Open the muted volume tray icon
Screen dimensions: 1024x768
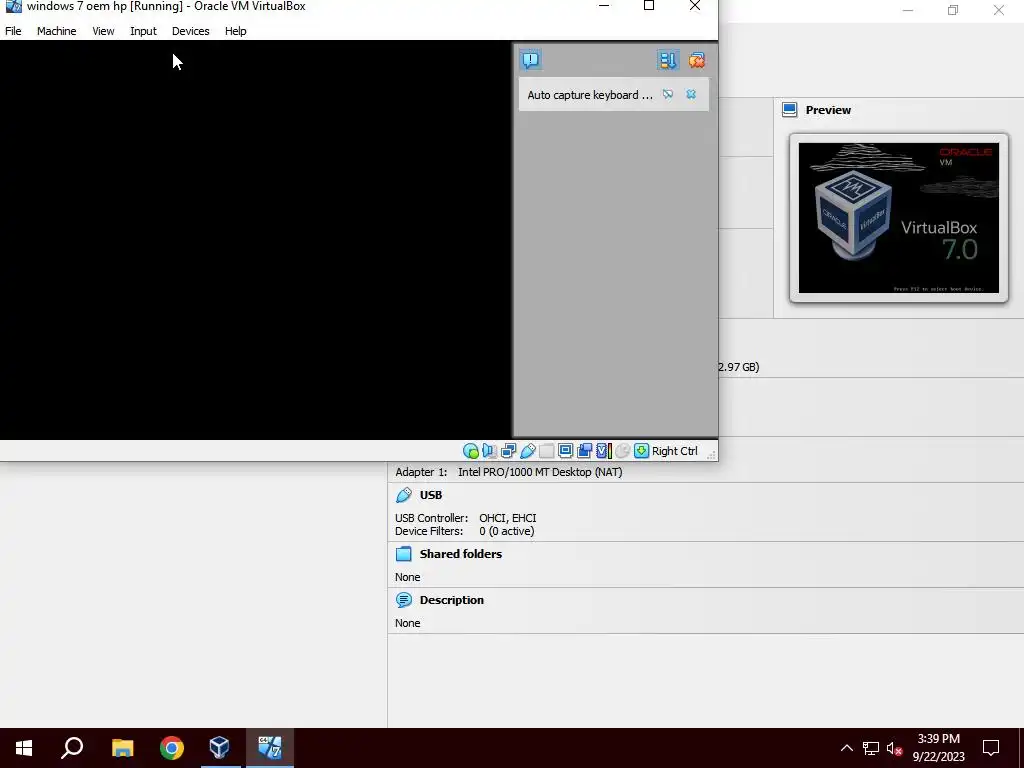[x=895, y=748]
